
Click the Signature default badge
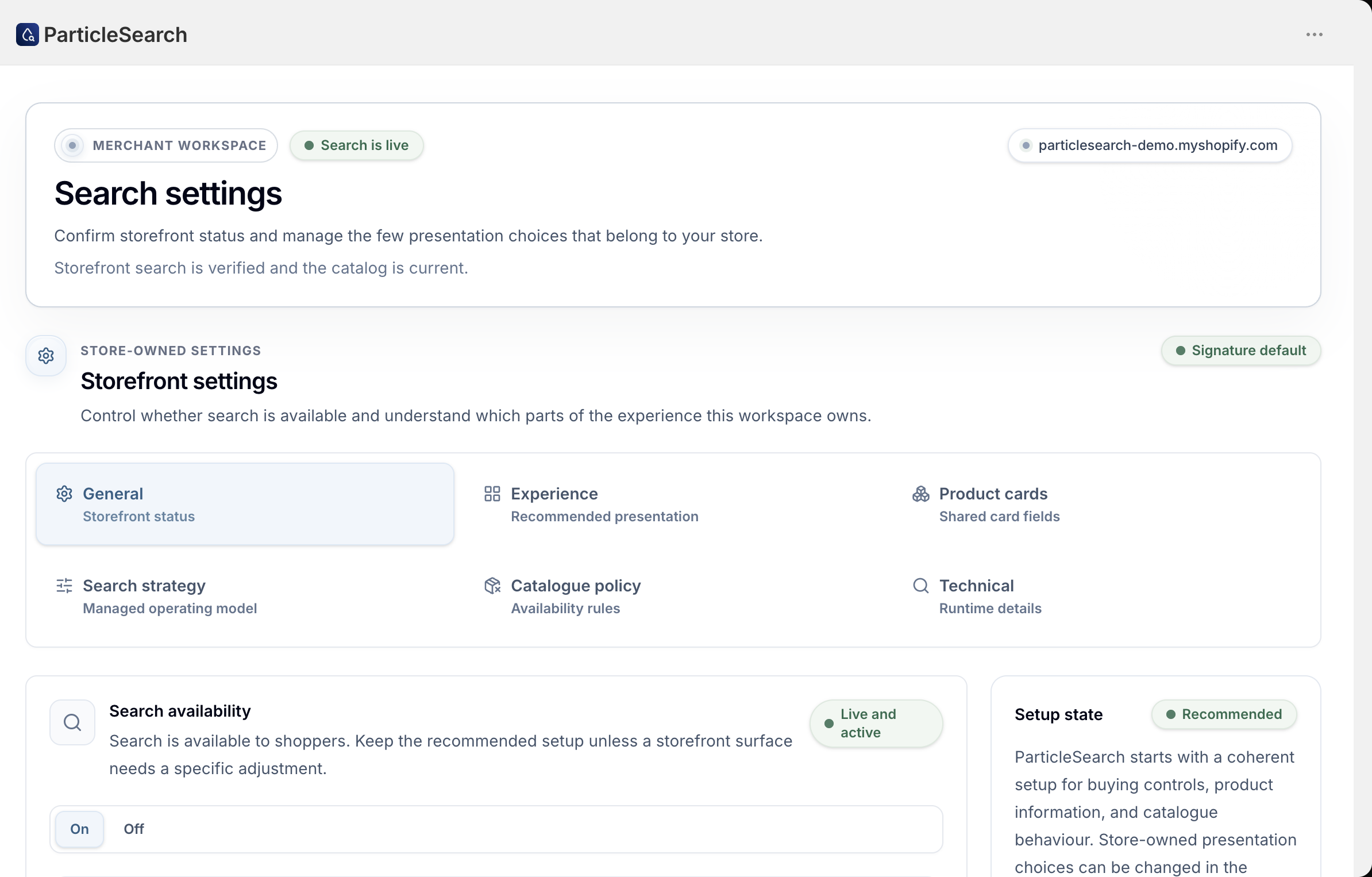tap(1241, 351)
